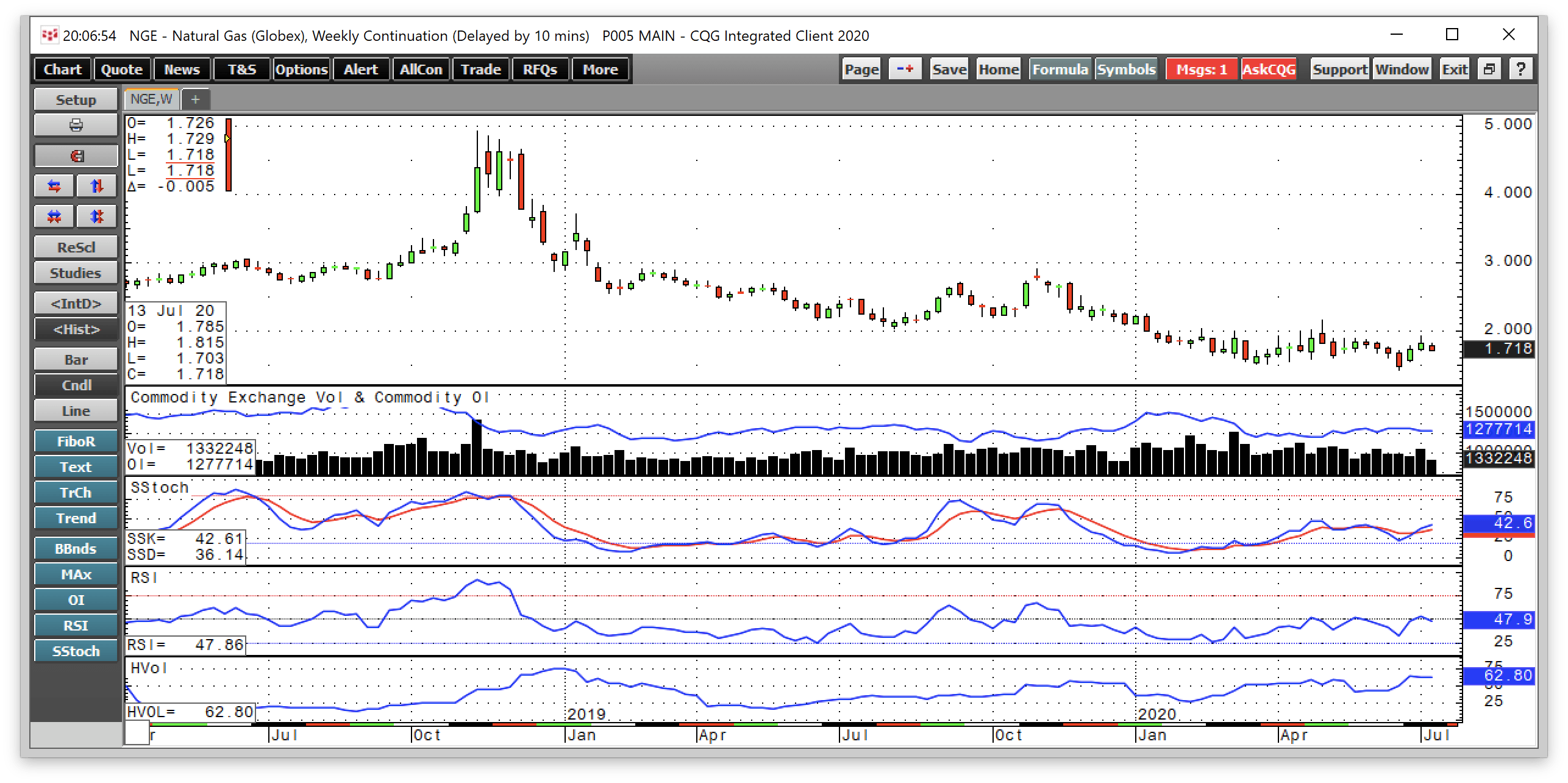Viewport: 1568px width, 783px height.
Task: Click the SStoch pane title
Action: 160,487
